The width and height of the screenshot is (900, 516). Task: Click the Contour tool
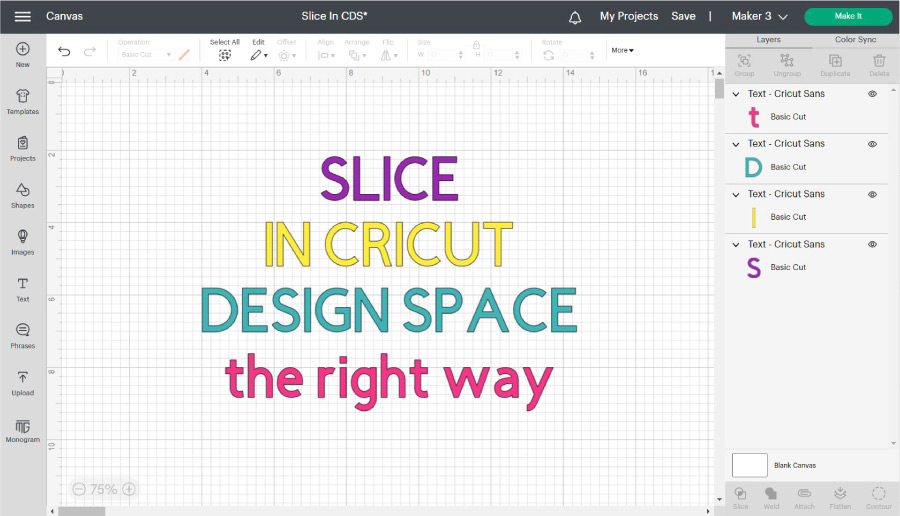pos(878,498)
